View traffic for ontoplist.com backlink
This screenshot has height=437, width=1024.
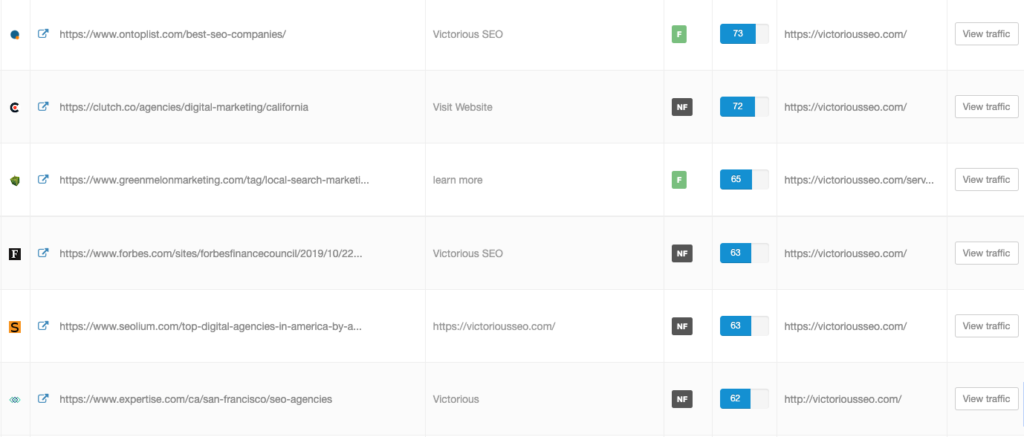pos(986,34)
